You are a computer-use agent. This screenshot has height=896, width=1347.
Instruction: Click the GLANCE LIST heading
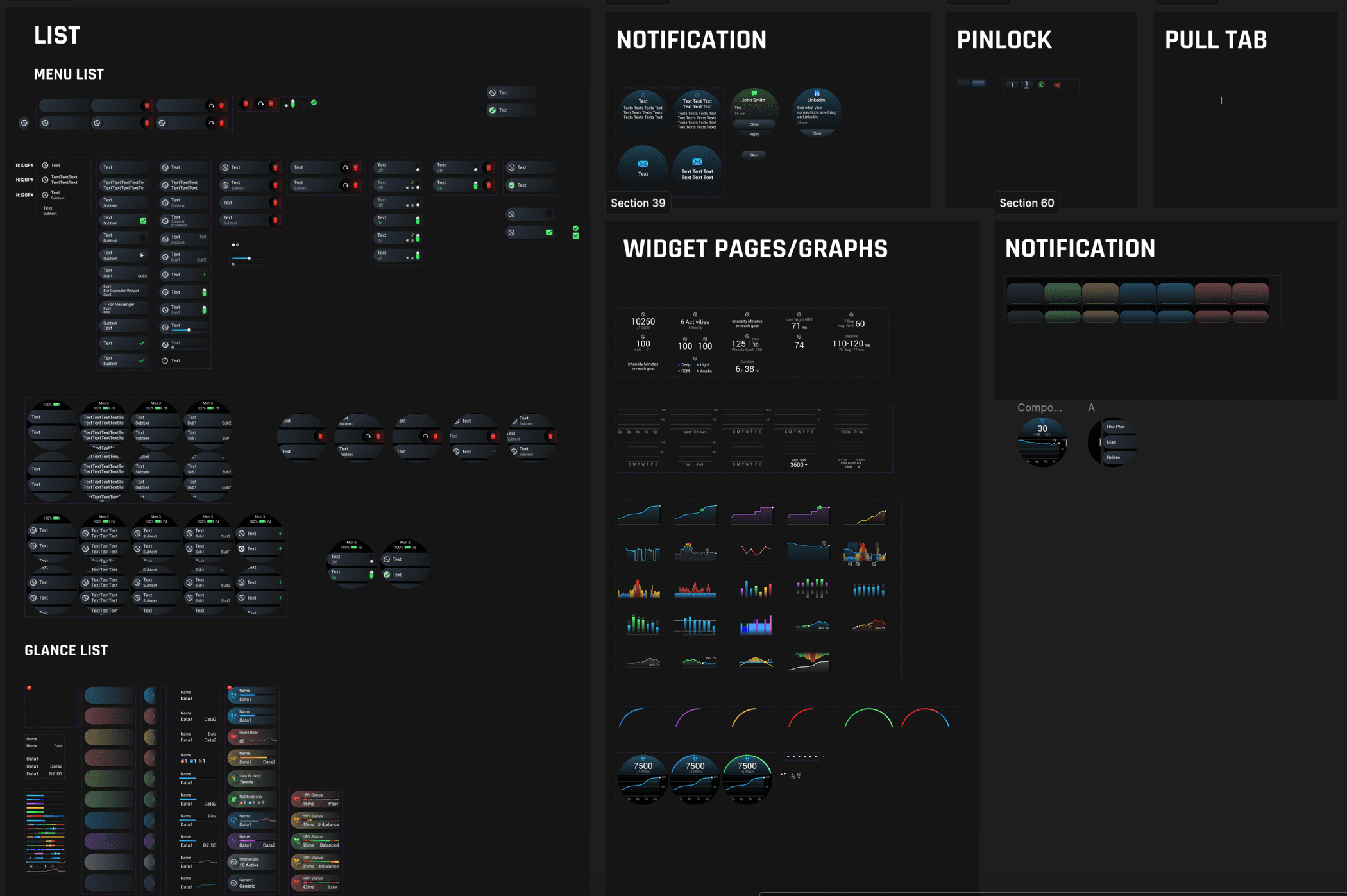click(x=66, y=650)
